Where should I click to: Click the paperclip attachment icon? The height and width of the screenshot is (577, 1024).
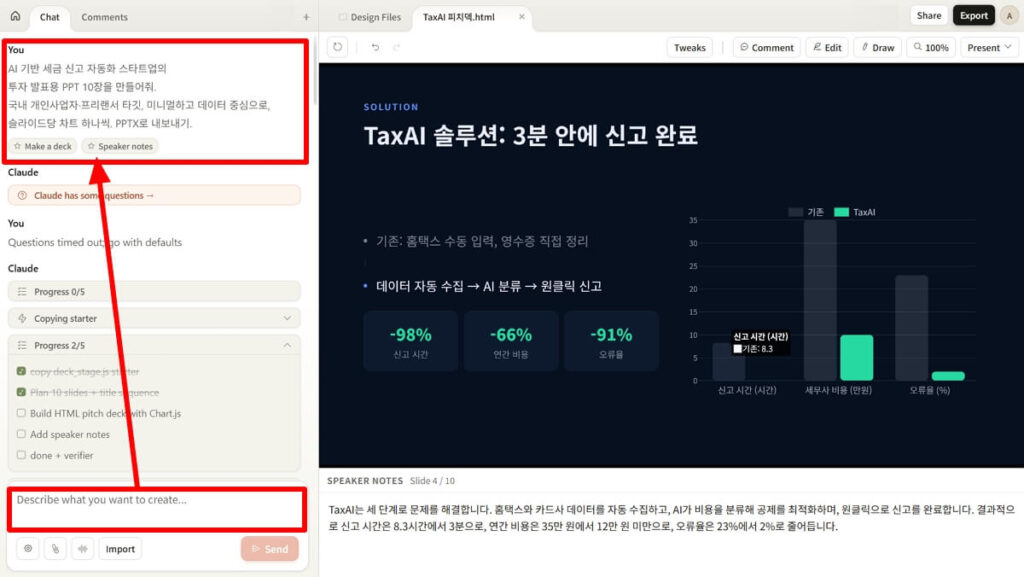pos(56,548)
